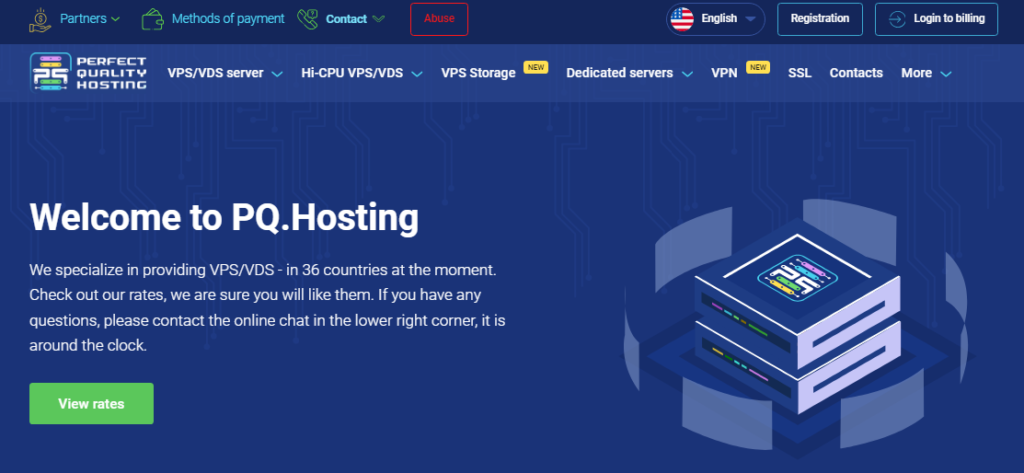Go to VPS Storage page
The width and height of the screenshot is (1024, 473).
tap(478, 73)
